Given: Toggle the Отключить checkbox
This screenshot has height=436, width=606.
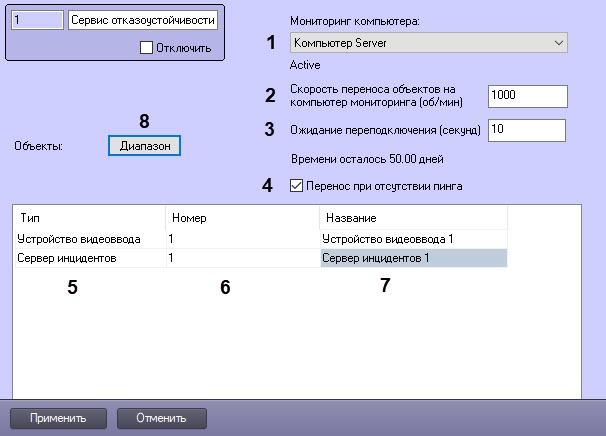Looking at the screenshot, I should 146,47.
